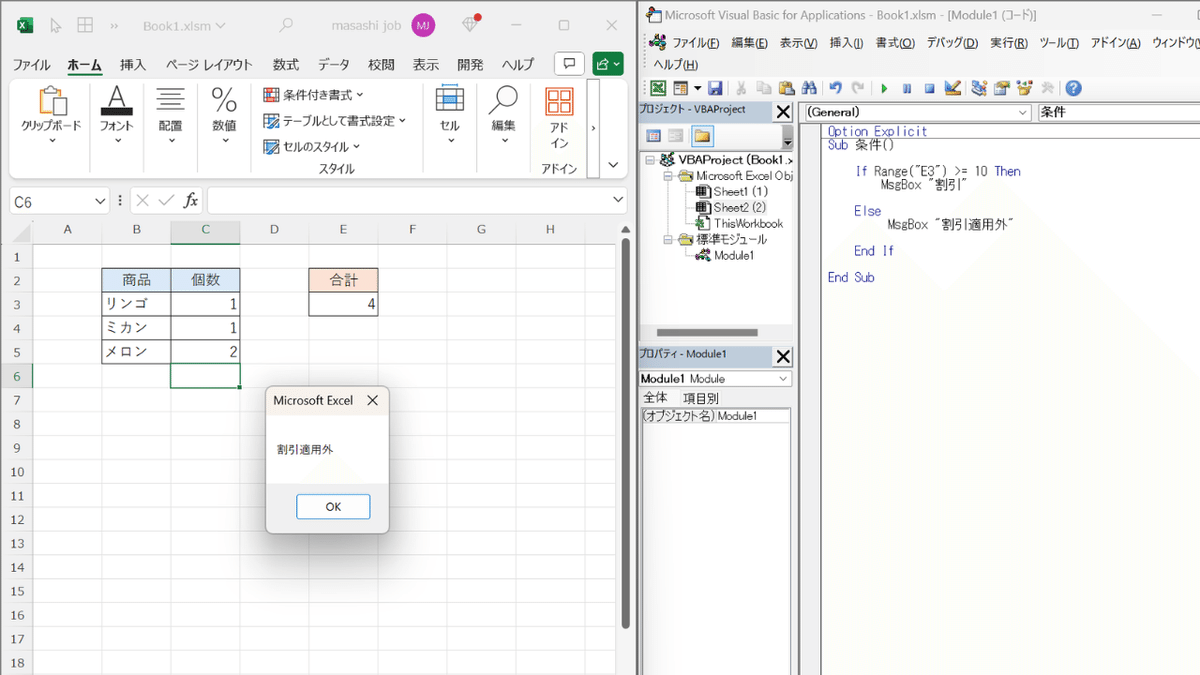This screenshot has height=675, width=1200.
Task: Open デバッグ(D) menu in VBA editor
Action: [952, 43]
